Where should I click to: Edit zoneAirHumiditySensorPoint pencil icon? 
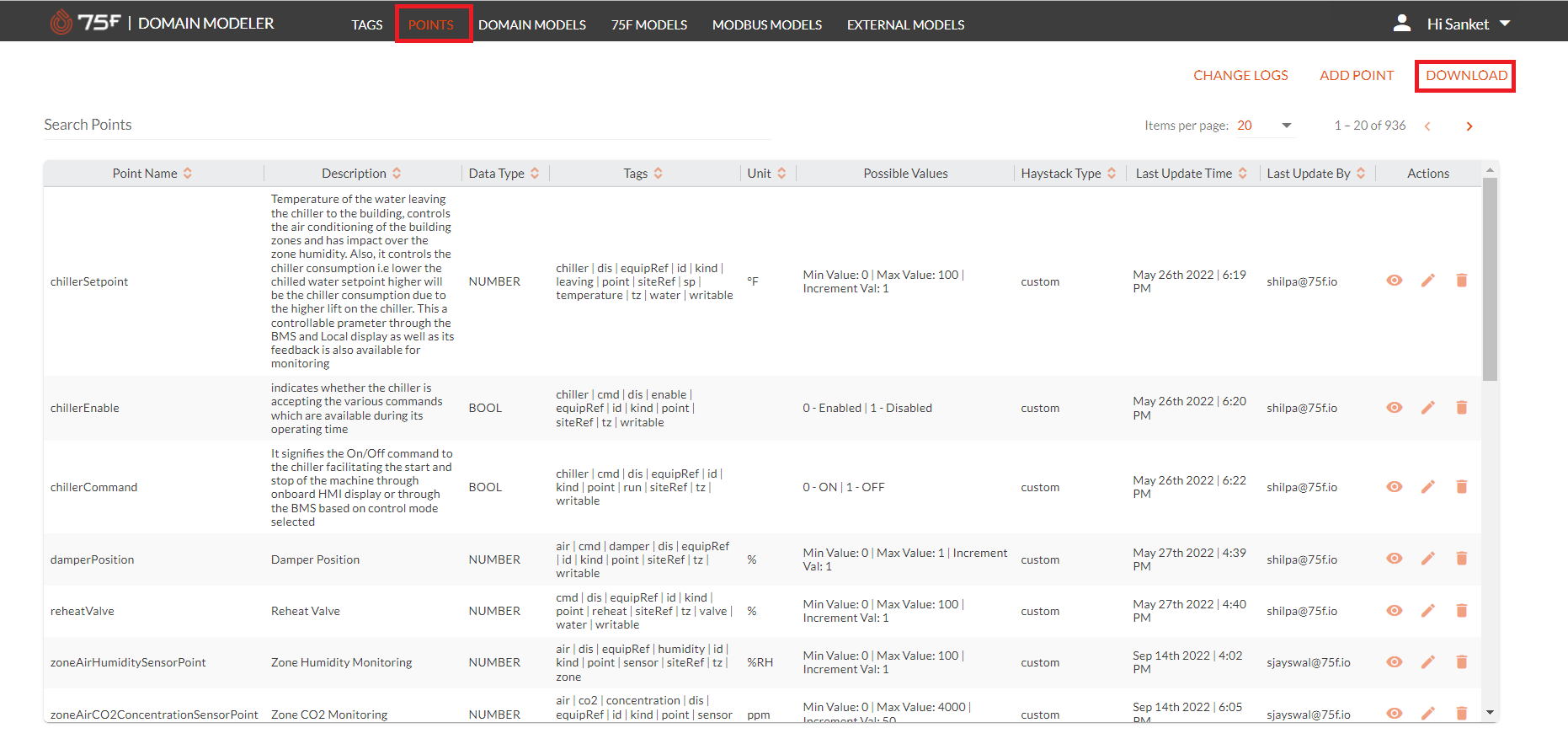click(x=1428, y=662)
